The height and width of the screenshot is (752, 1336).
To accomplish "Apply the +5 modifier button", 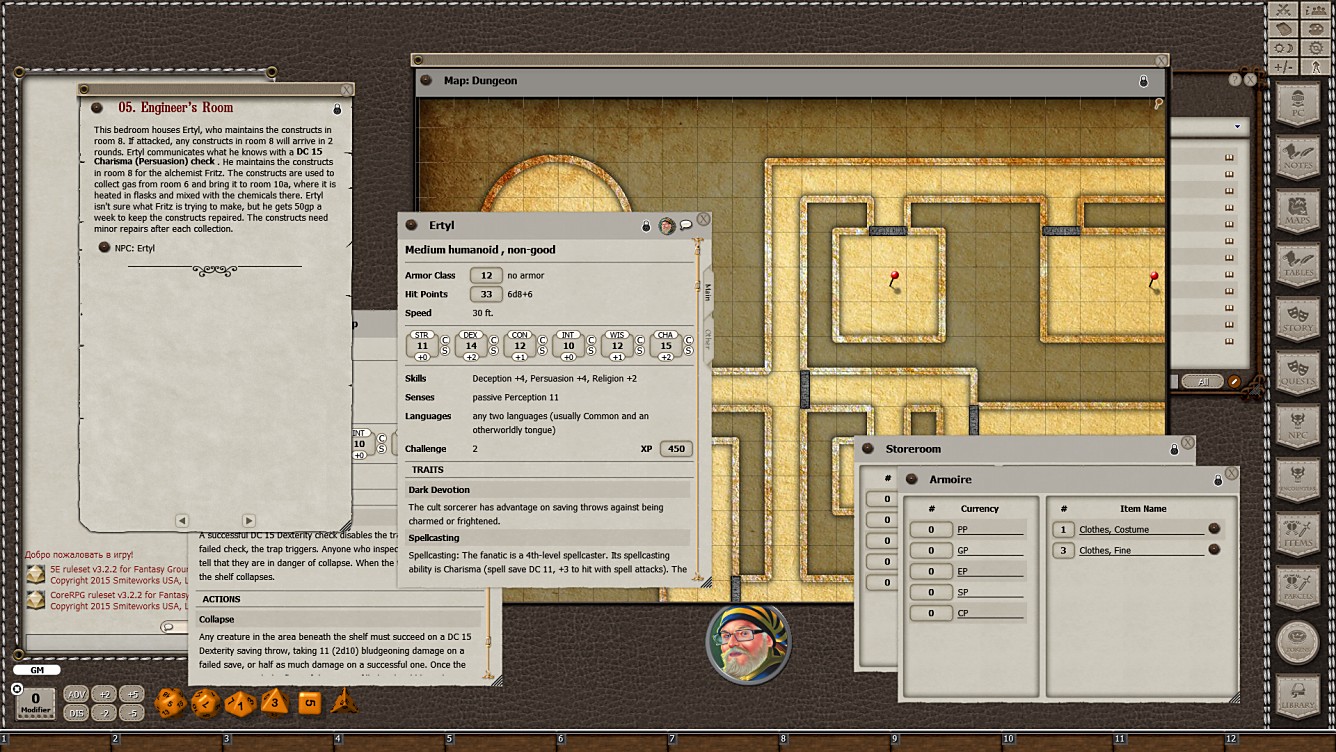I will click(133, 692).
